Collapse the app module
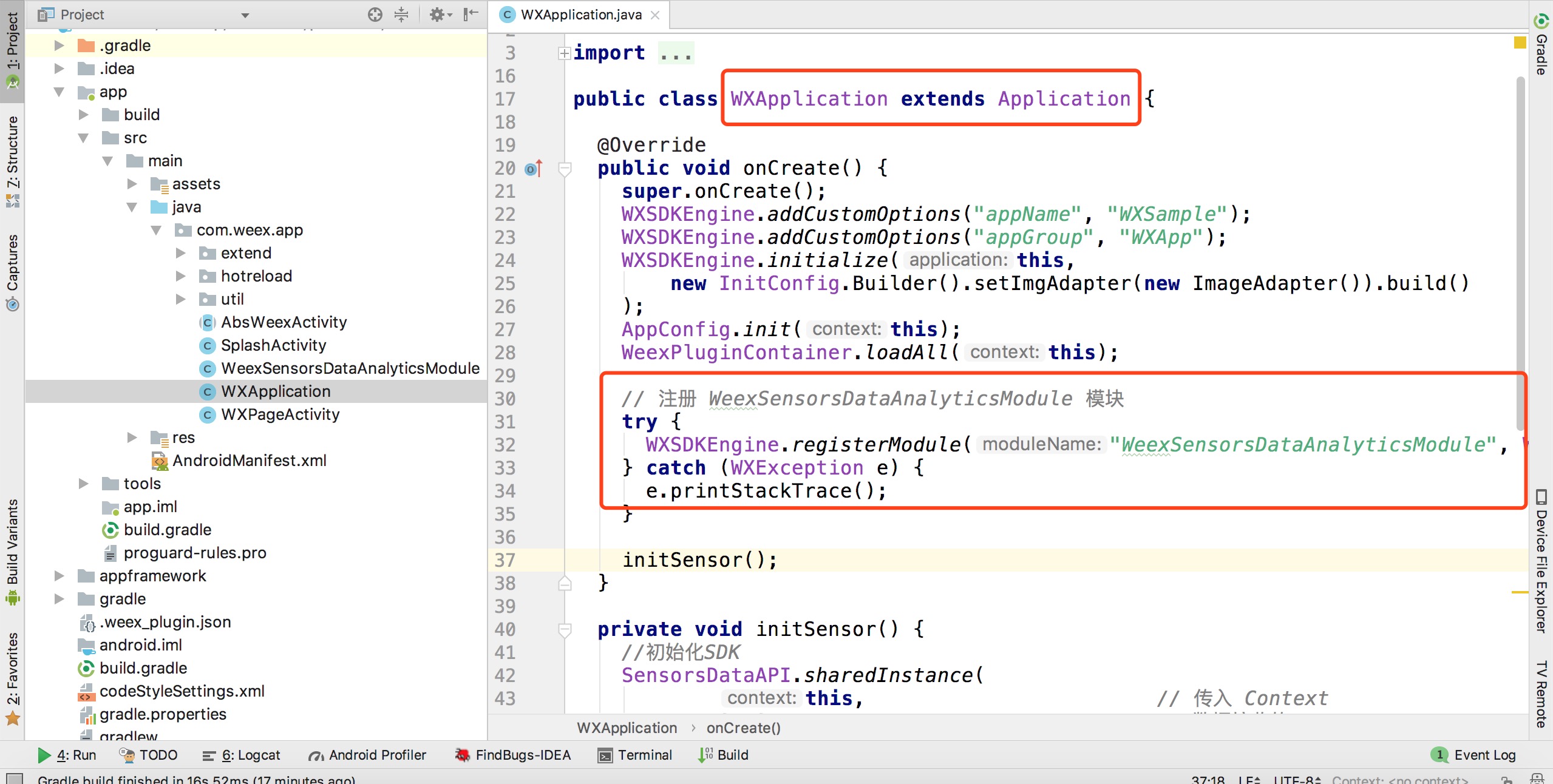Image resolution: width=1553 pixels, height=784 pixels. (59, 92)
